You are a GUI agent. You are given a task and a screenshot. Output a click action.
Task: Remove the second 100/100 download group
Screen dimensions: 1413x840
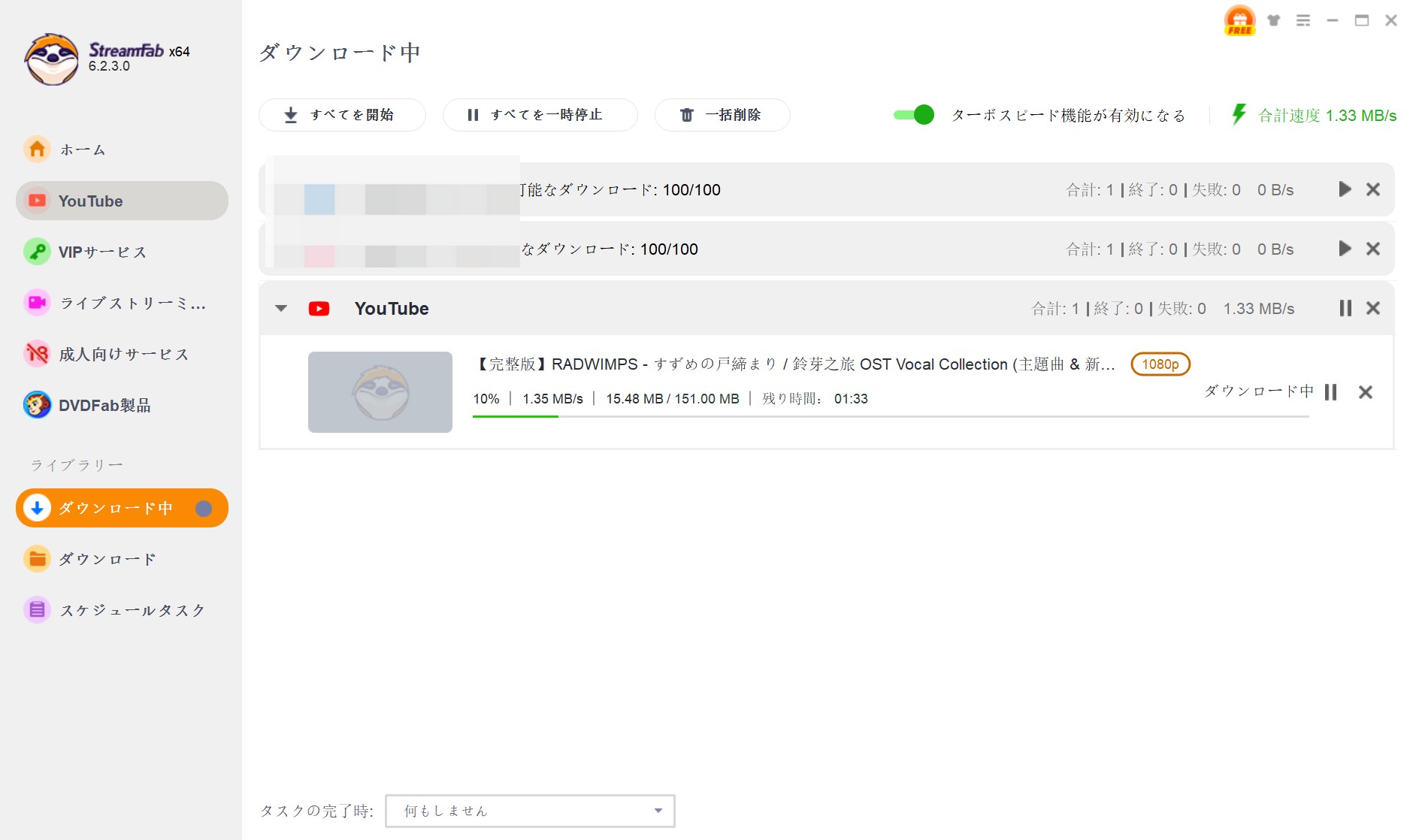tap(1373, 249)
